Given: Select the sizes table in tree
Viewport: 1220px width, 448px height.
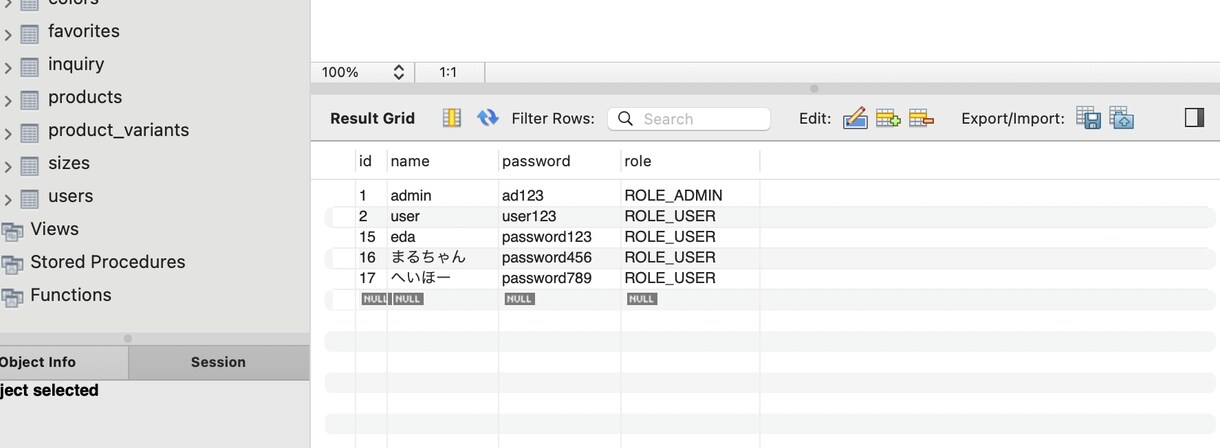Looking at the screenshot, I should (69, 163).
